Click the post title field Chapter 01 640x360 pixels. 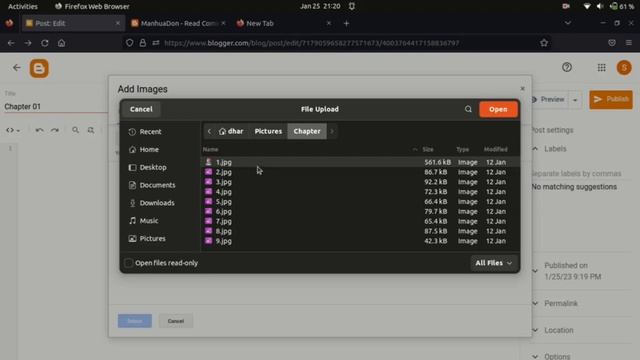coord(56,107)
